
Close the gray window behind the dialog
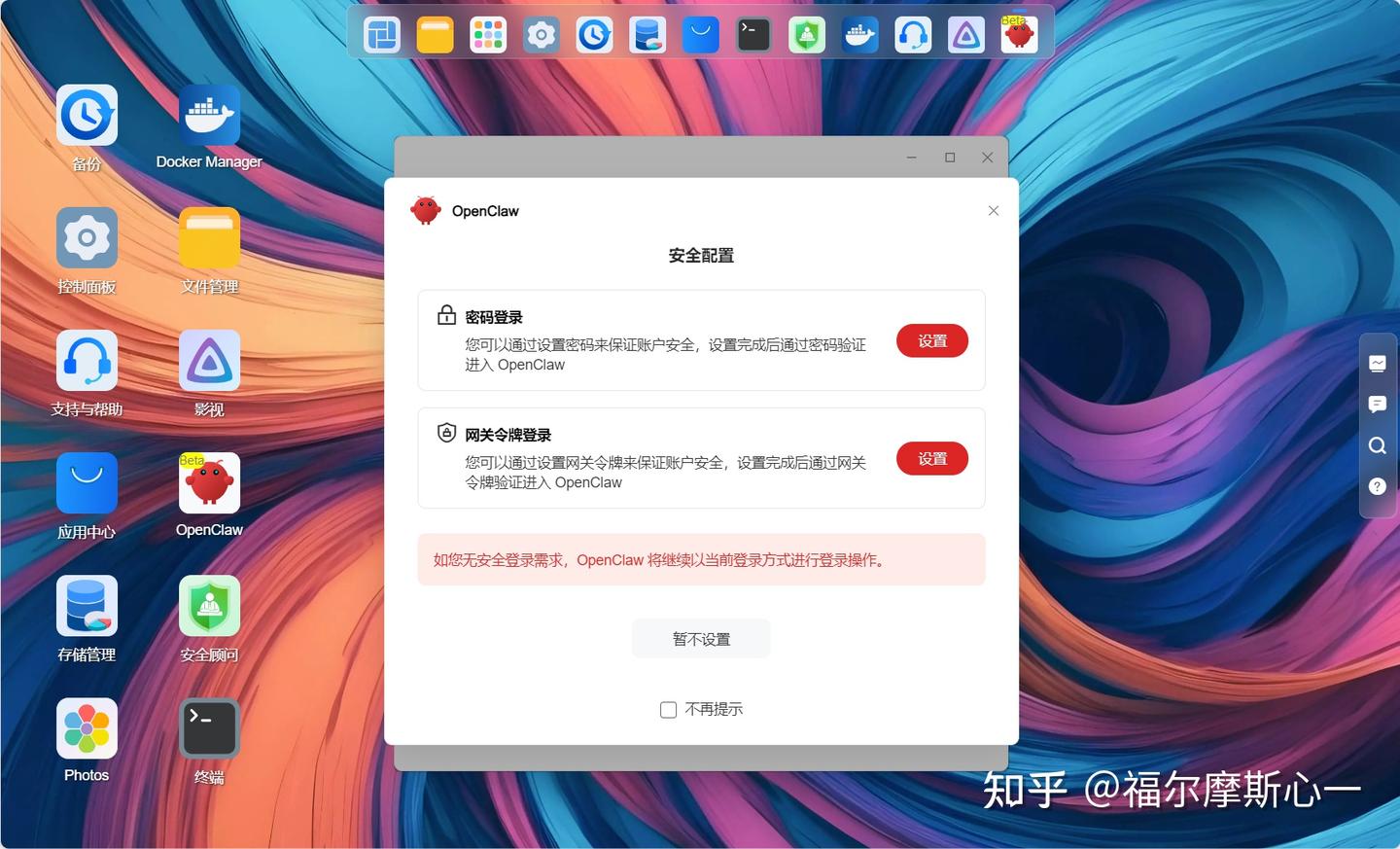click(x=988, y=158)
